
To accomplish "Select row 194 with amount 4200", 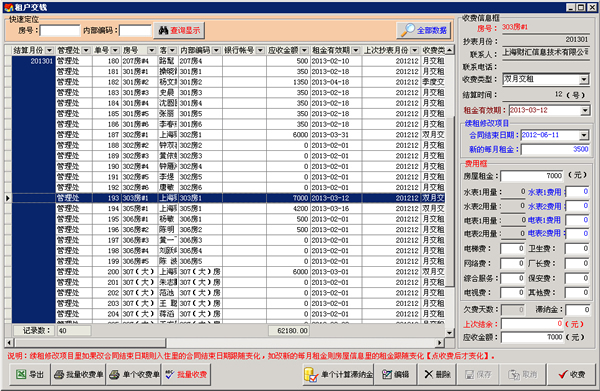I will coord(228,209).
